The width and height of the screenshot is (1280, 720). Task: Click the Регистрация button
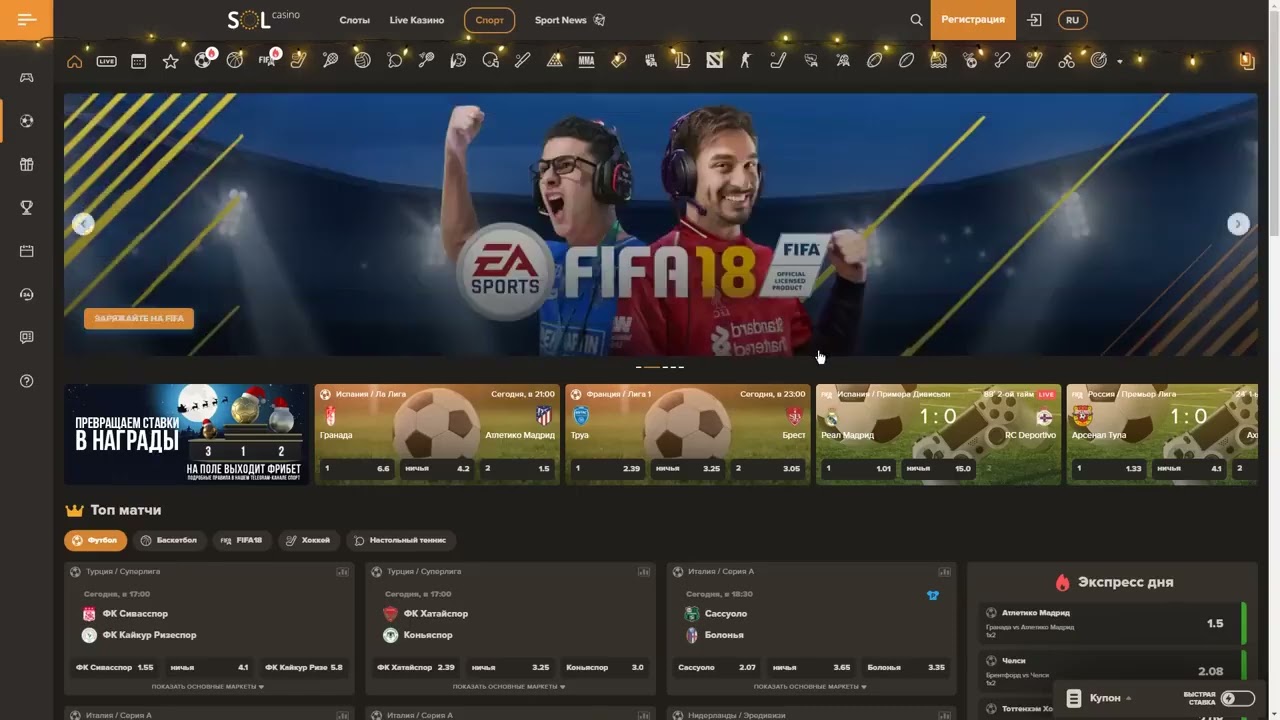pyautogui.click(x=973, y=20)
